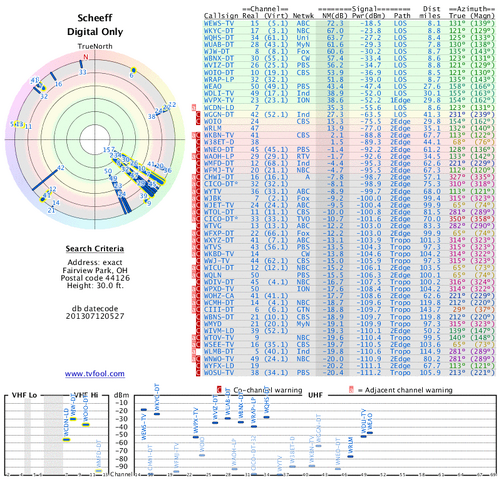
Task: Click the pink Adjacent channel warning legend icon
Action: coord(351,390)
